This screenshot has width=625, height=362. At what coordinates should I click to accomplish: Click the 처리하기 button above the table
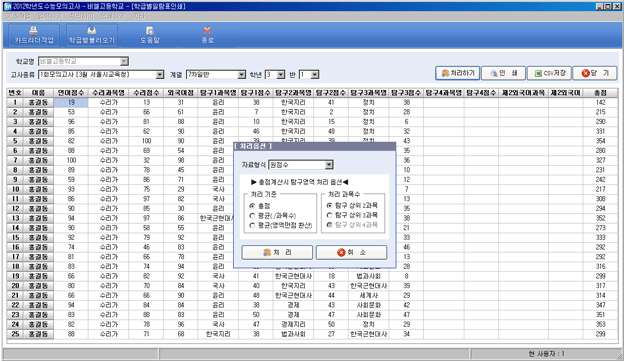click(x=458, y=73)
